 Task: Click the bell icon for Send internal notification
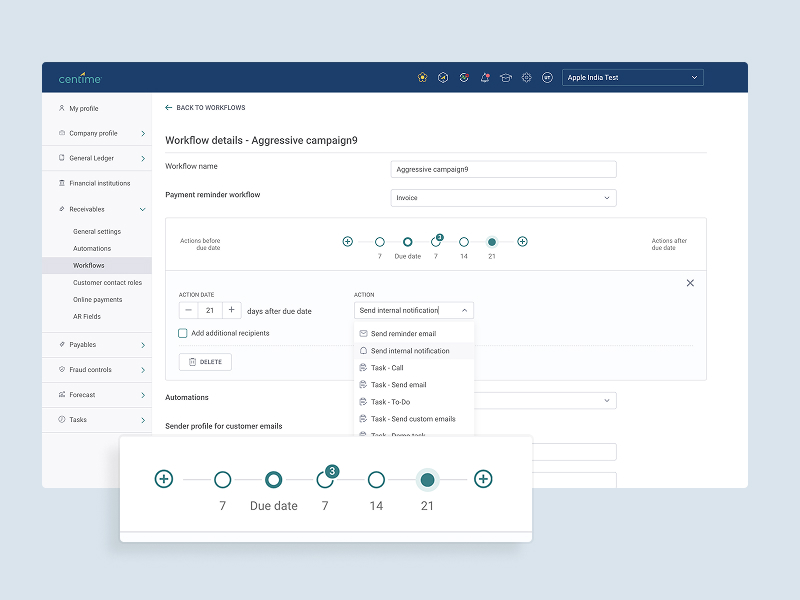click(363, 351)
